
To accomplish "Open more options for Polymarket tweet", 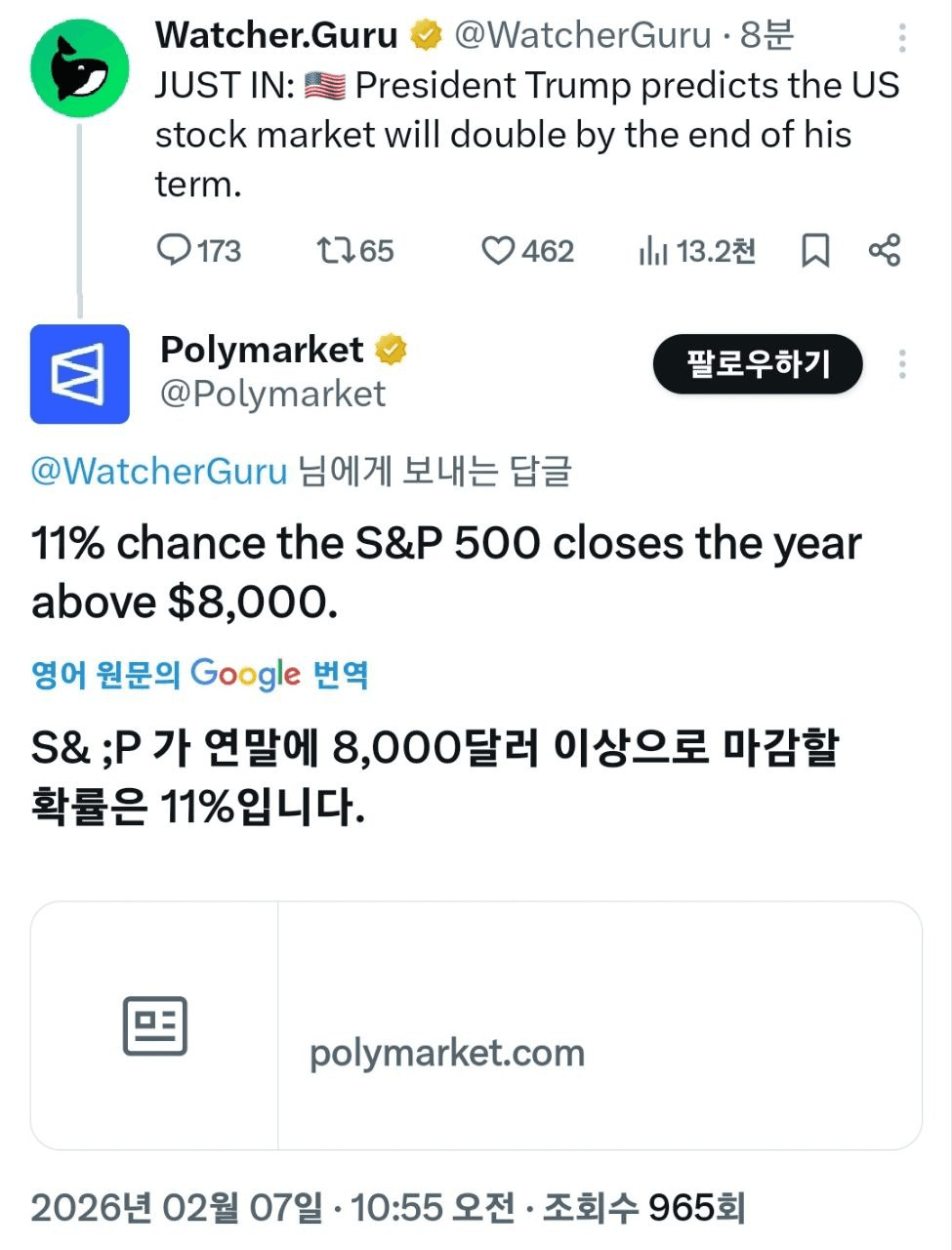I will coord(902,364).
